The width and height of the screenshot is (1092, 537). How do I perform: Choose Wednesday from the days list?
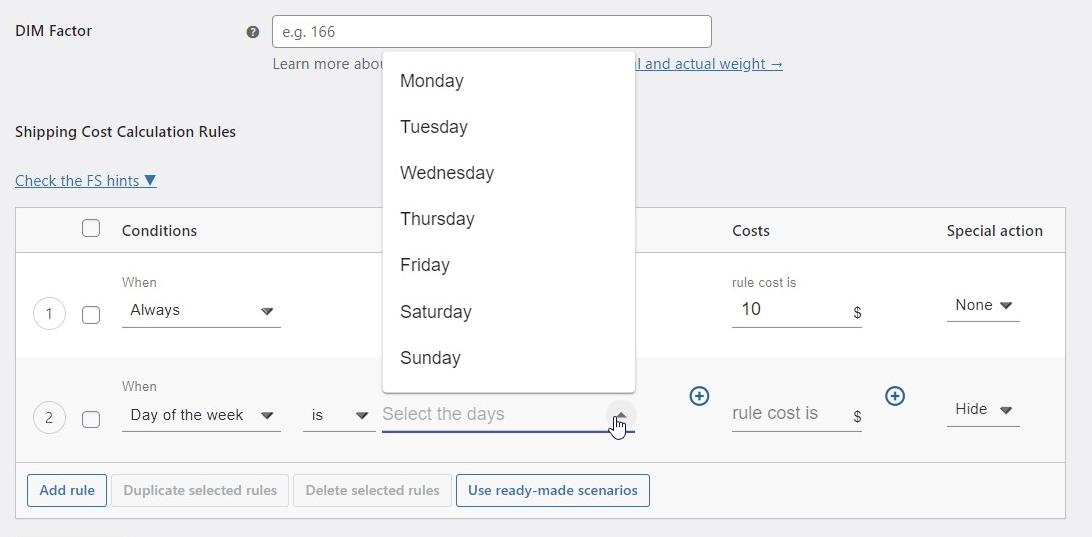(508, 173)
